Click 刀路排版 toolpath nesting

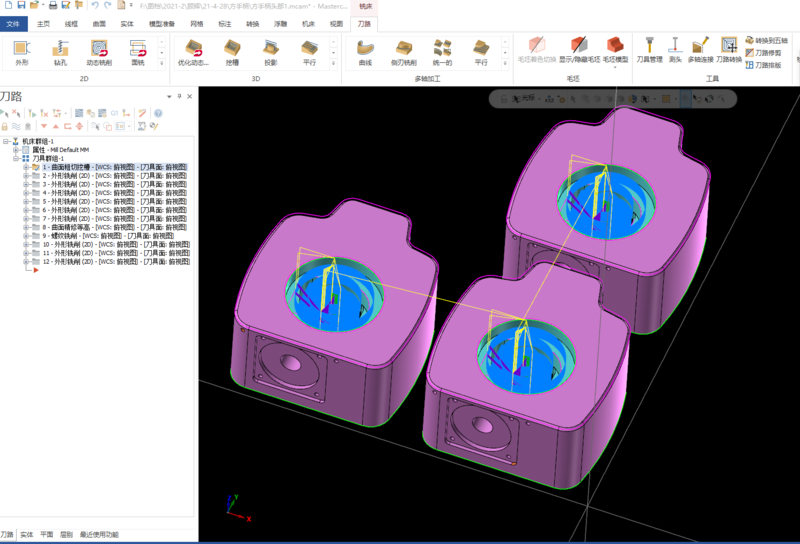pos(763,65)
